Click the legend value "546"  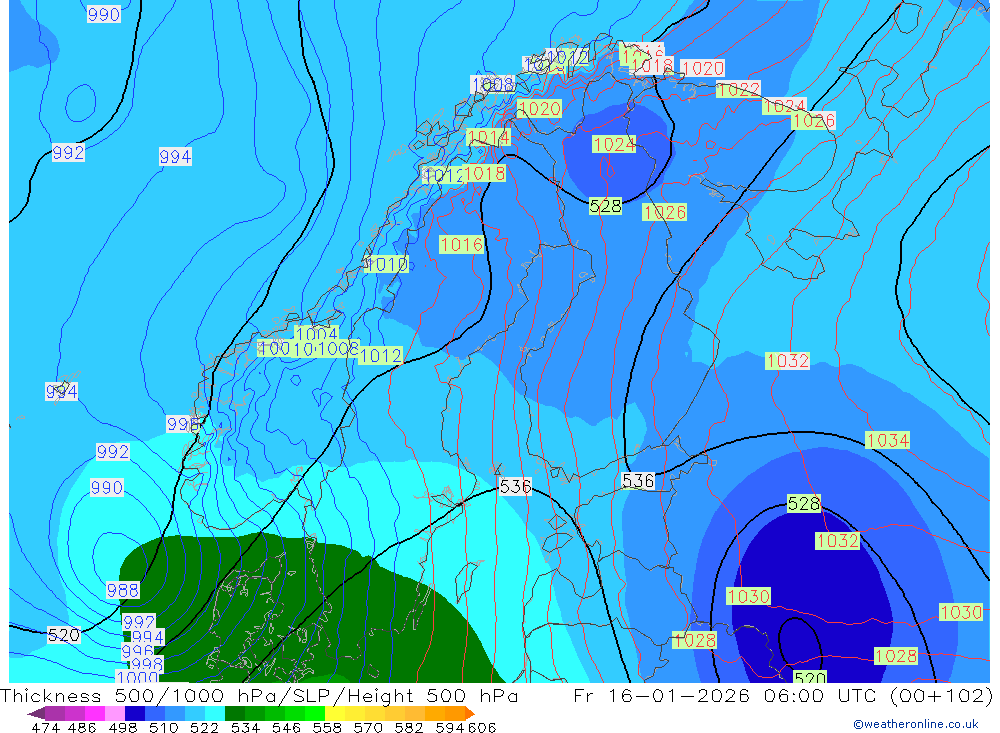[x=286, y=727]
